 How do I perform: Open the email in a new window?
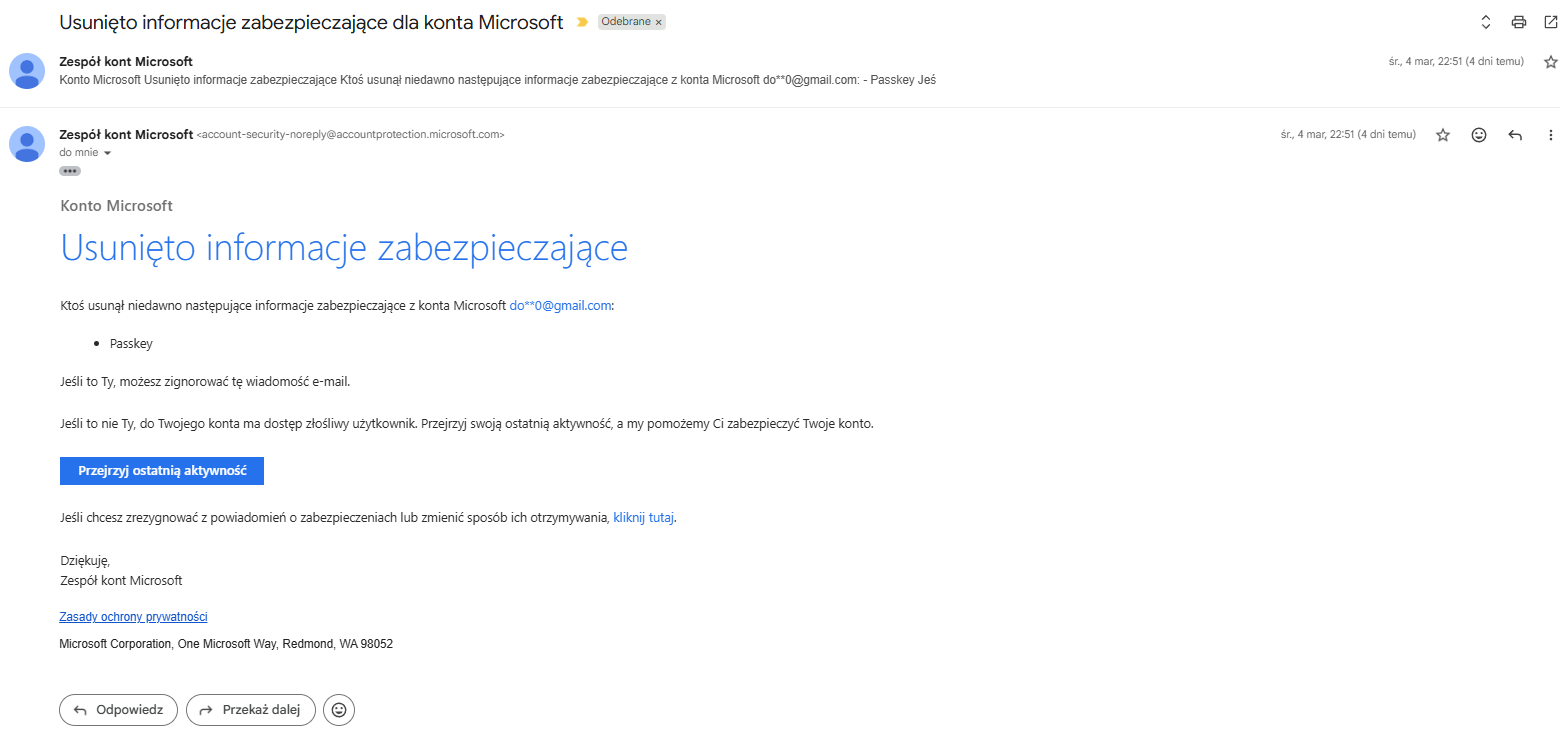tap(1551, 22)
